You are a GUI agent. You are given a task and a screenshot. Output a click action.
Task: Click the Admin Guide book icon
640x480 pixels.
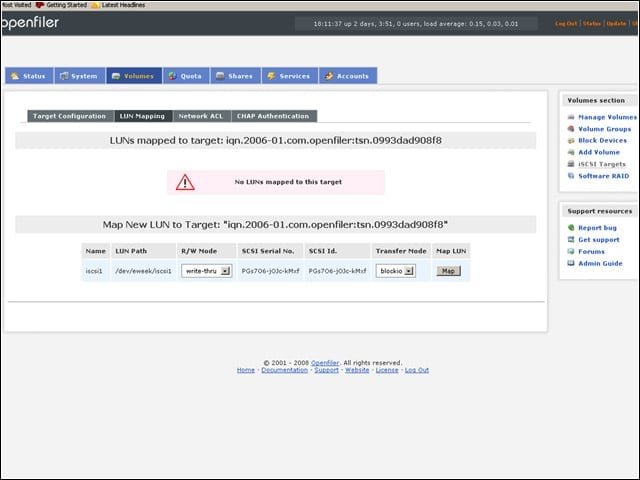click(571, 263)
